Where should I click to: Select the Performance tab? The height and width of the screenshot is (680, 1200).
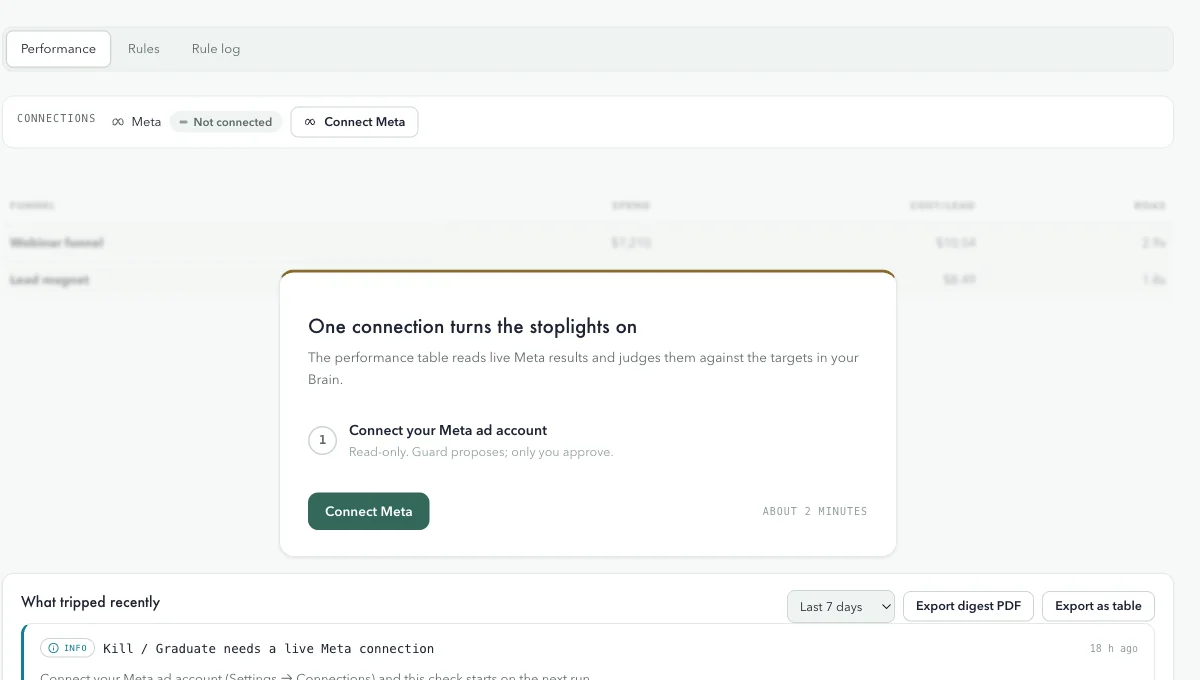[x=59, y=49]
